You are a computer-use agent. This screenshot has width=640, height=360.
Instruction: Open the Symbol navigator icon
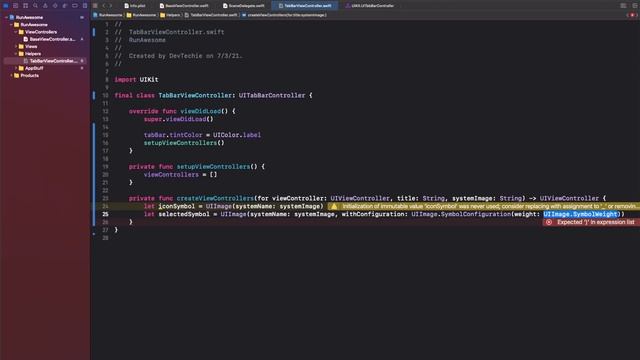coord(25,6)
